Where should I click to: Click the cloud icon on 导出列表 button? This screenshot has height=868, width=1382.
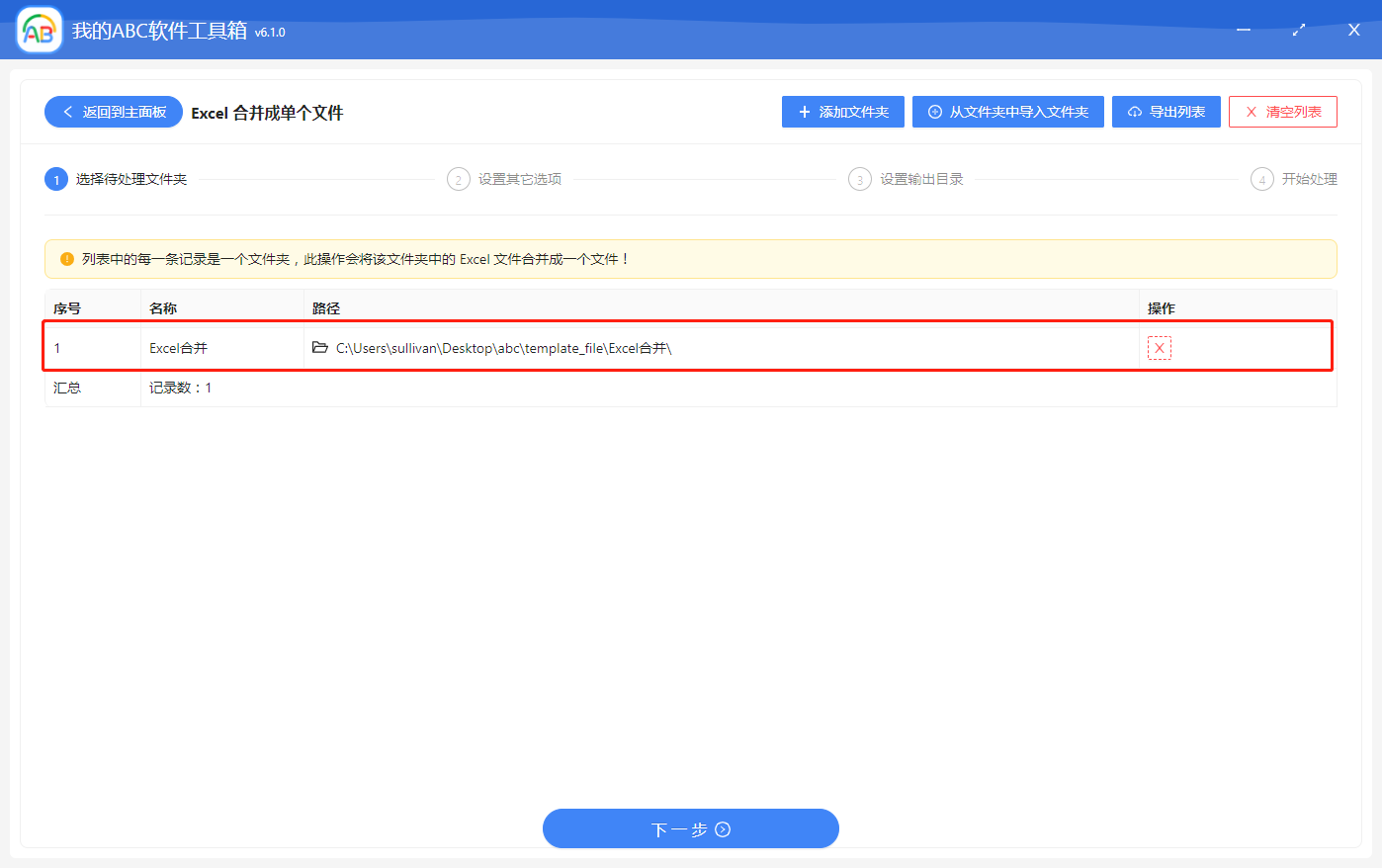coord(1134,112)
